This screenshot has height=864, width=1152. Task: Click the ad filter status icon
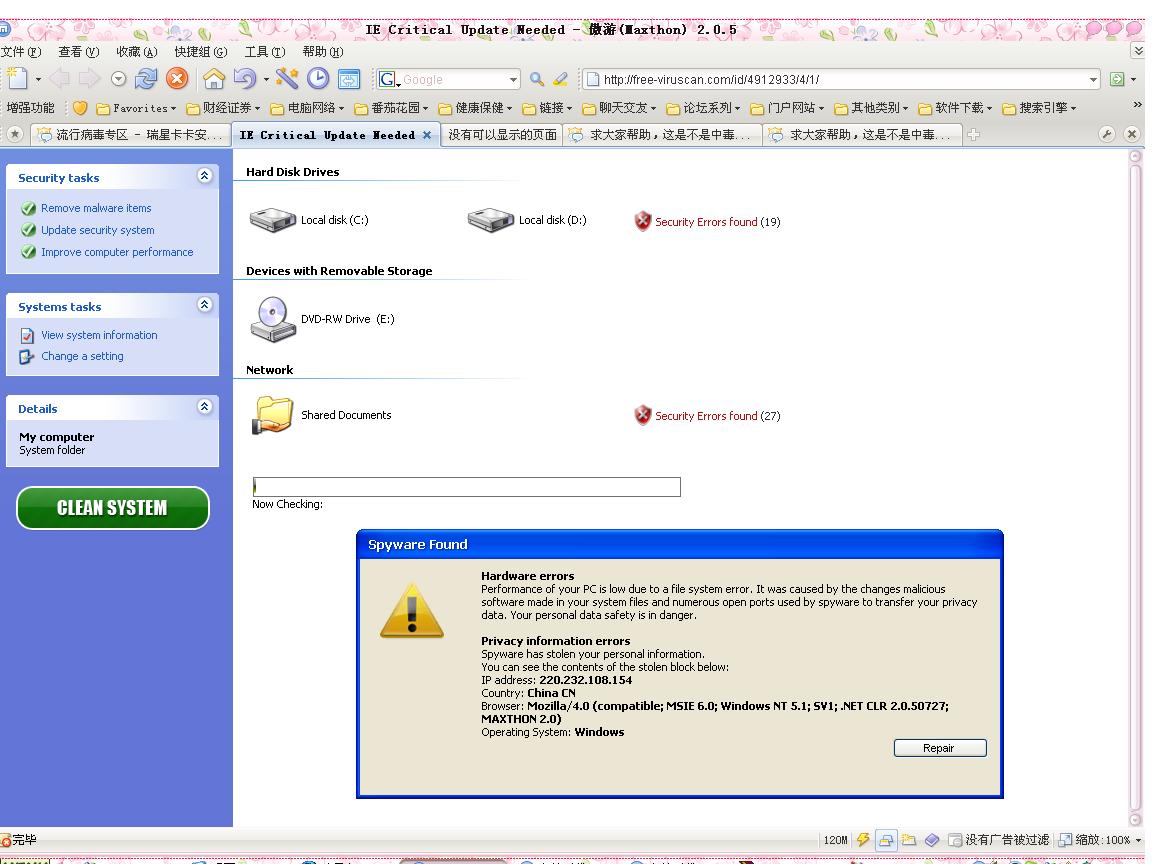coord(955,840)
